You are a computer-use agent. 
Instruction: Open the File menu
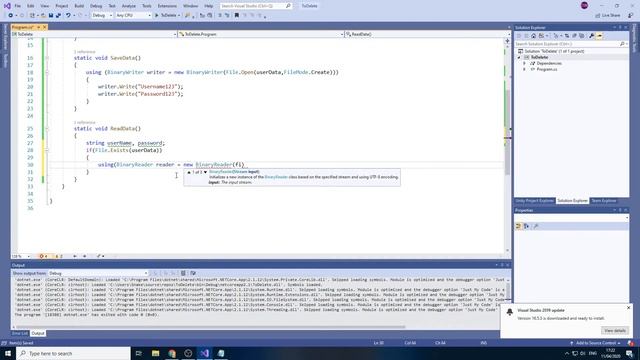18,6
